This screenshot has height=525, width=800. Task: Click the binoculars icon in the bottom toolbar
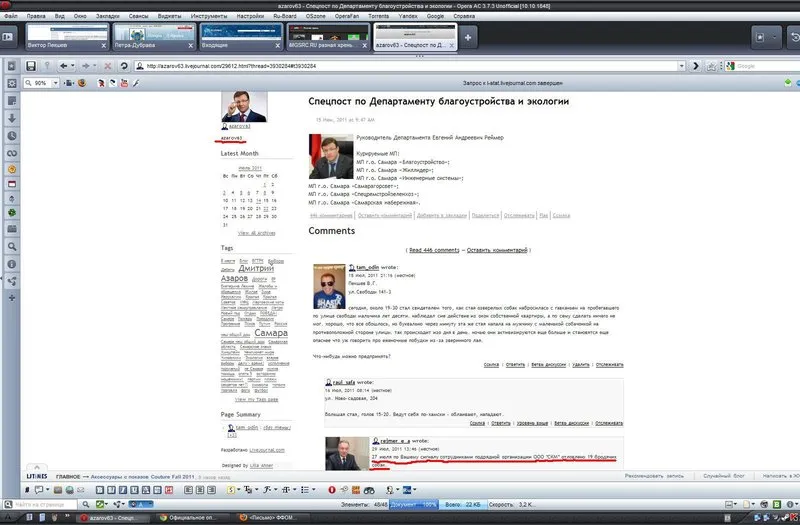click(x=369, y=490)
